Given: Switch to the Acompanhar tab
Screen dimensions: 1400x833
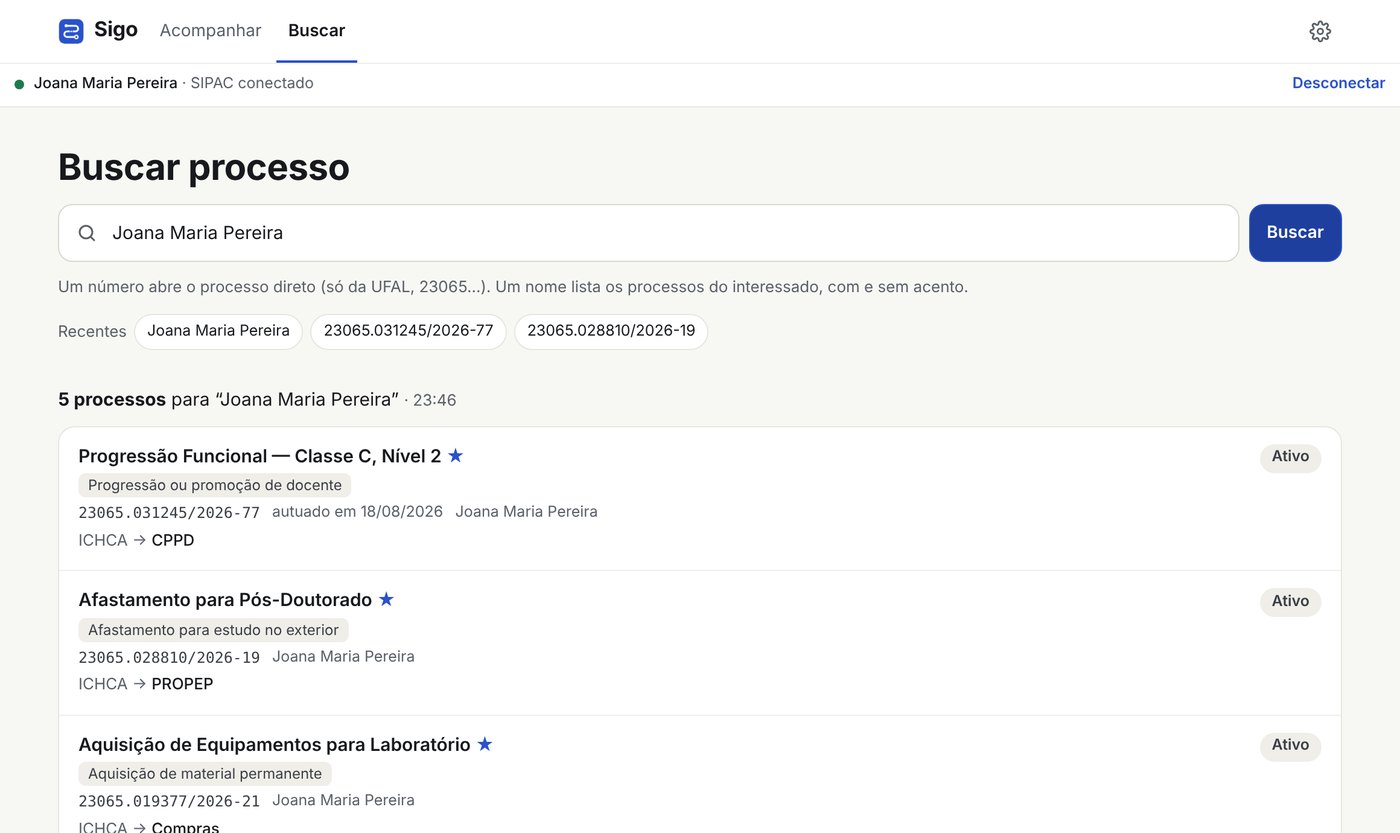Looking at the screenshot, I should coord(210,31).
